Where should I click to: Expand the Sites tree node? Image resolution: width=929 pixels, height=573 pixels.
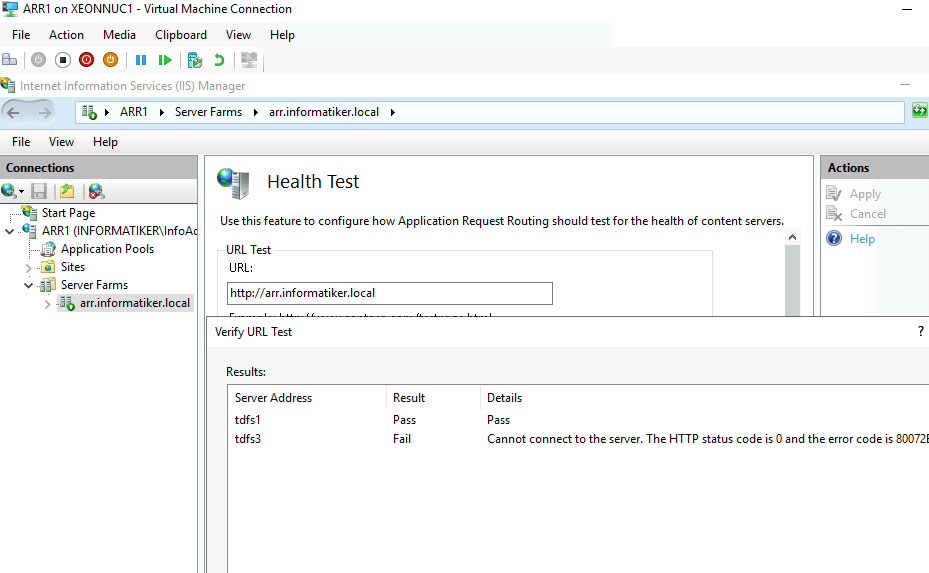28,268
